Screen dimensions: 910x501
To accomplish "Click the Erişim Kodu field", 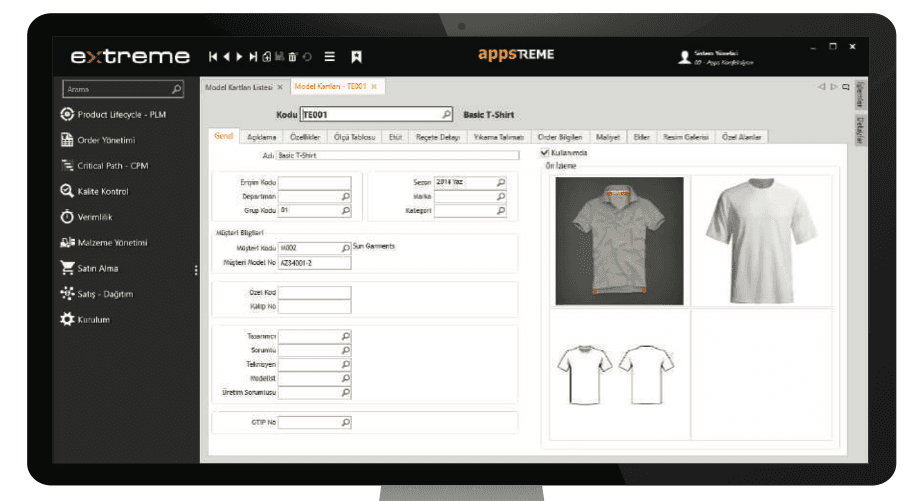I will click(x=315, y=182).
